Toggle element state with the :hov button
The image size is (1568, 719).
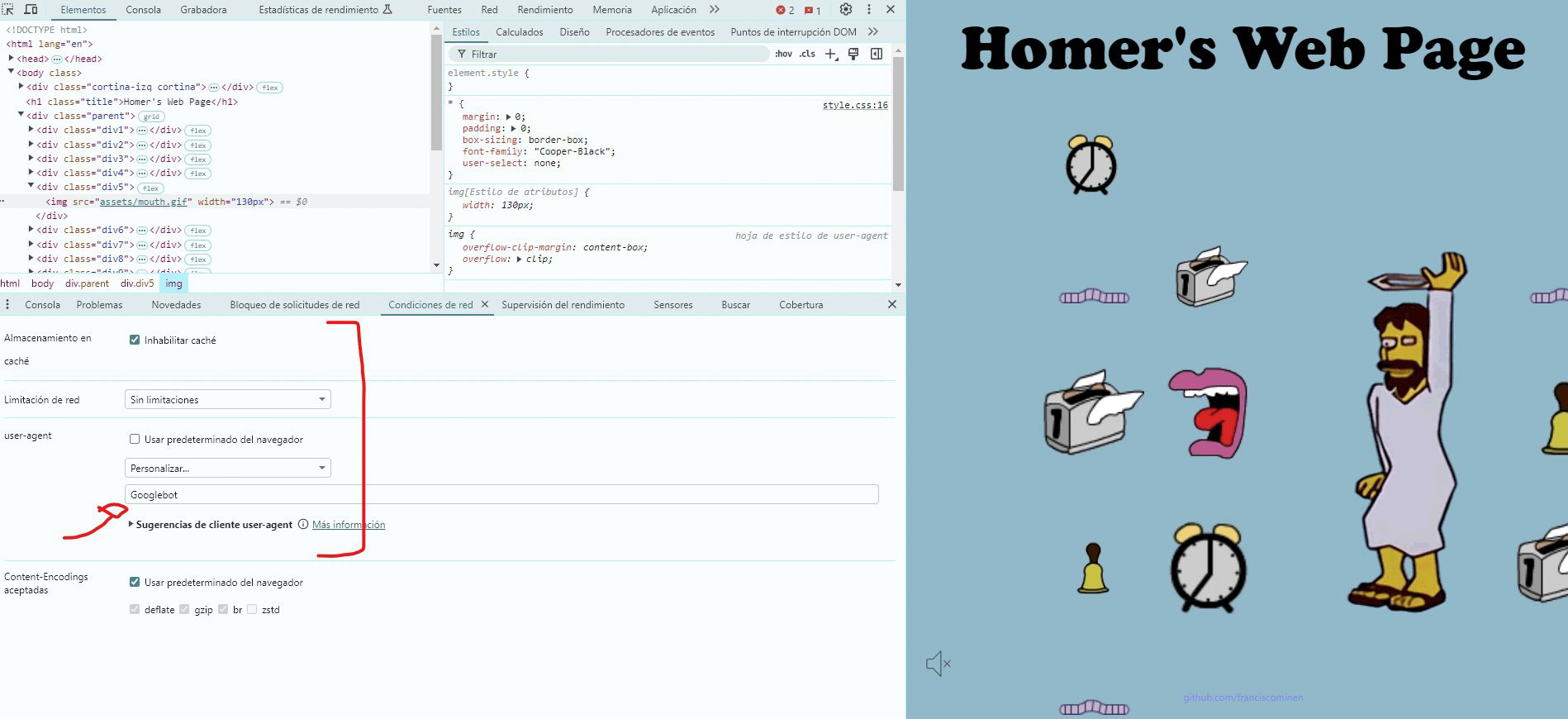point(783,54)
